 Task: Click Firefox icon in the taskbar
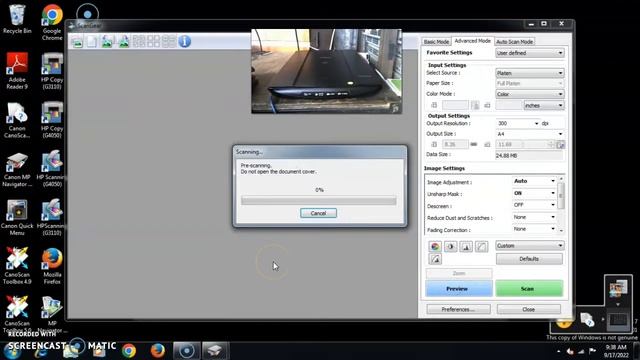pyautogui.click(x=158, y=351)
